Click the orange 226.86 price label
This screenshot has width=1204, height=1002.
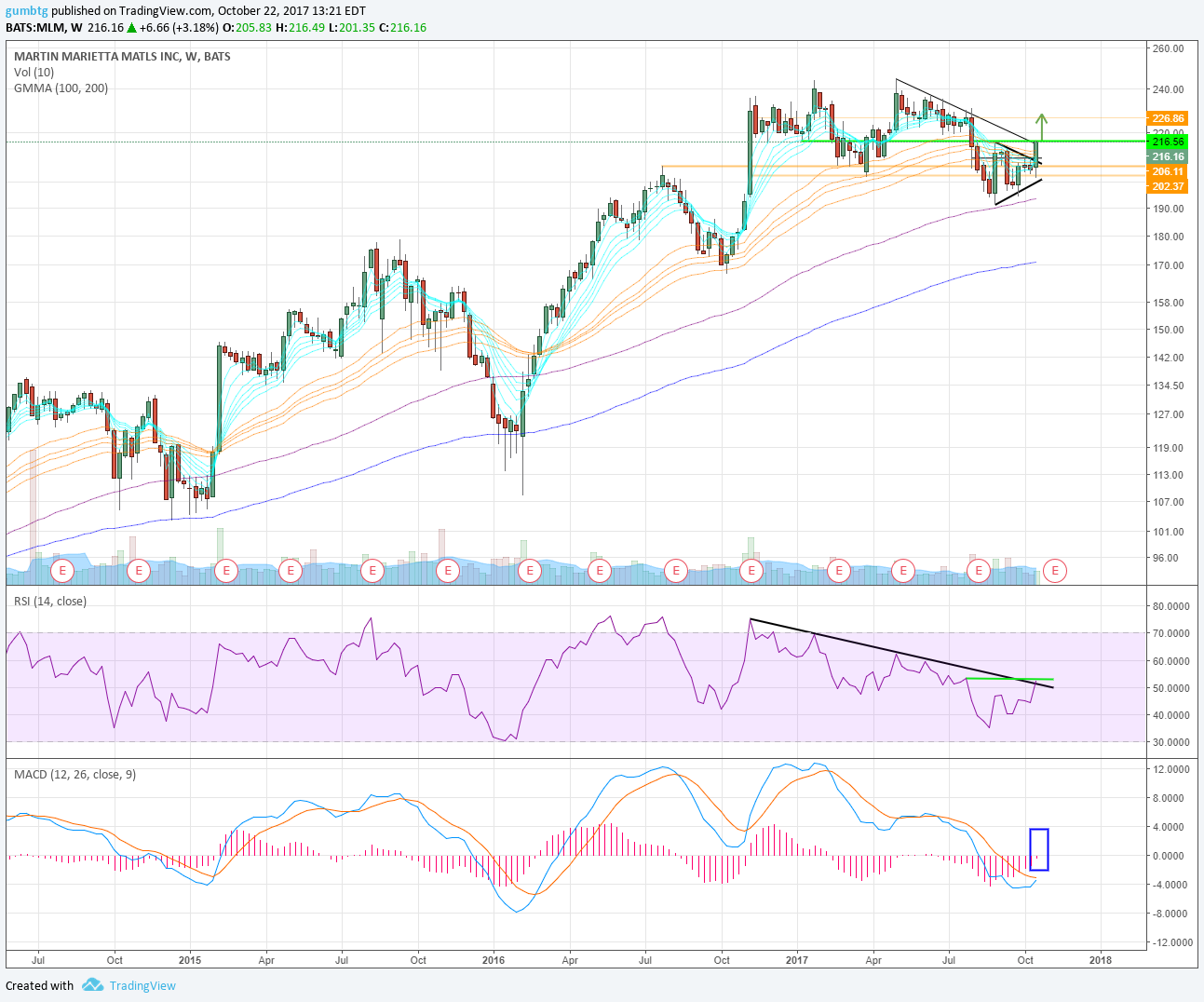pos(1168,118)
